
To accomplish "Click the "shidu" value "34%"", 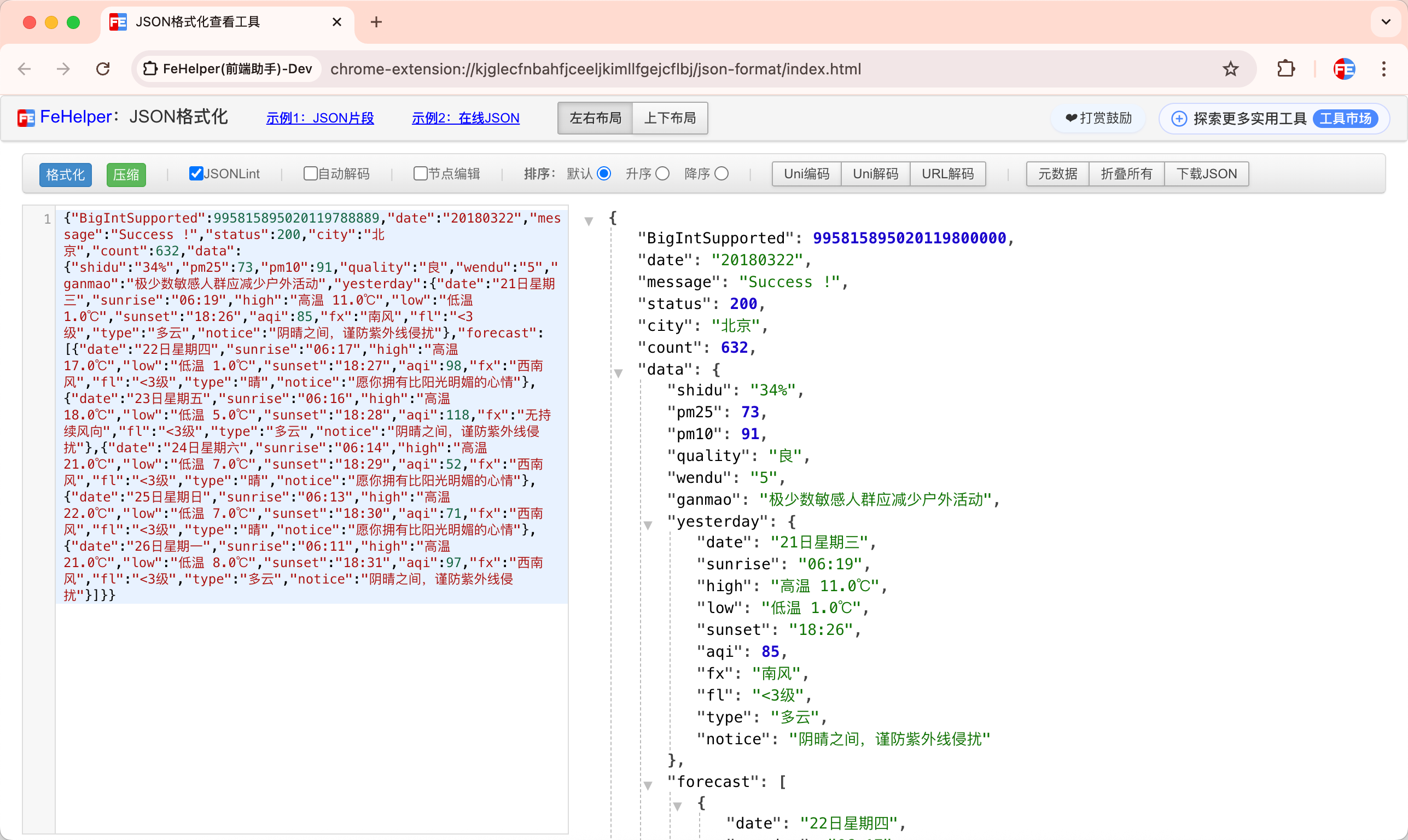I will pyautogui.click(x=773, y=390).
